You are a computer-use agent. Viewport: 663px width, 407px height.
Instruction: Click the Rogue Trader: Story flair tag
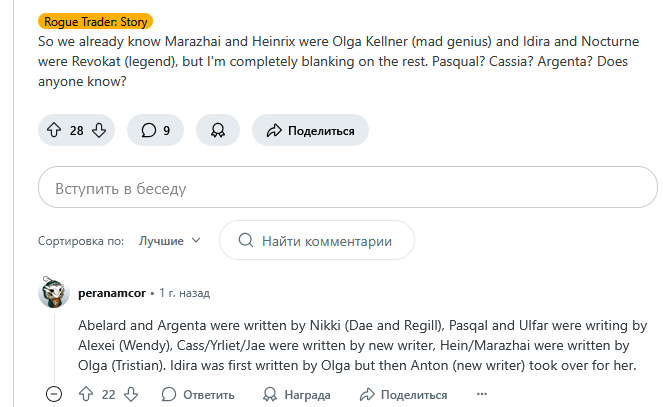coord(95,20)
